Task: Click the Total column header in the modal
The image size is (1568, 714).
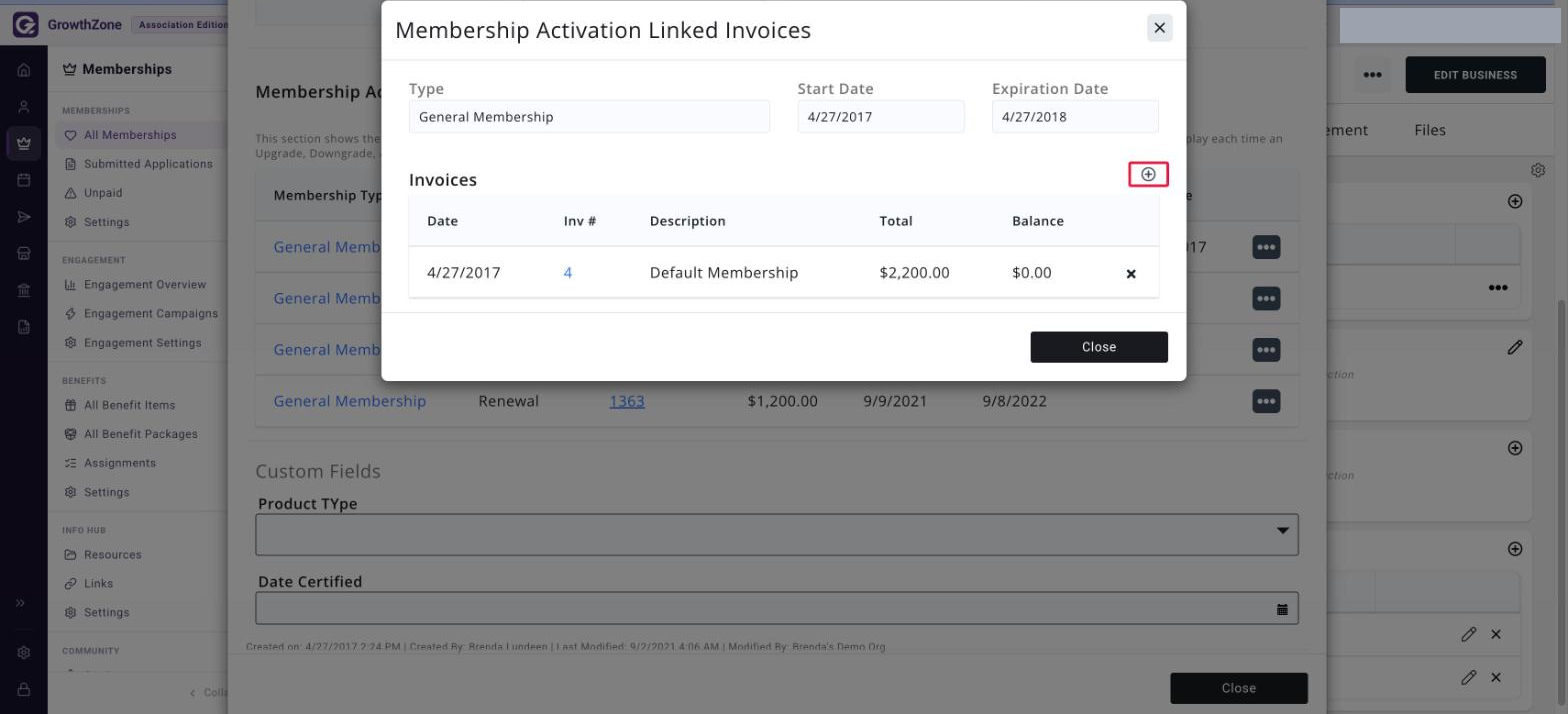Action: 896,221
